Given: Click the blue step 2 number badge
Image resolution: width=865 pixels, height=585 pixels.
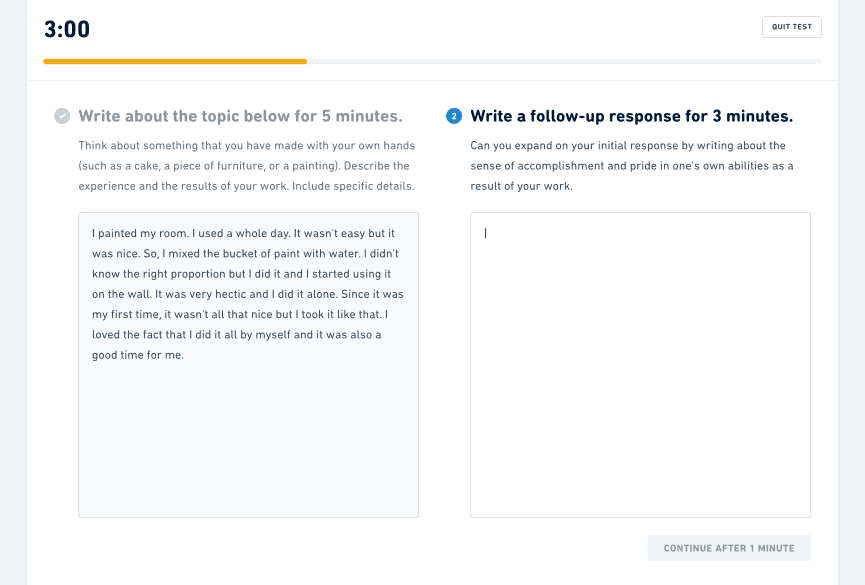Looking at the screenshot, I should tap(454, 116).
